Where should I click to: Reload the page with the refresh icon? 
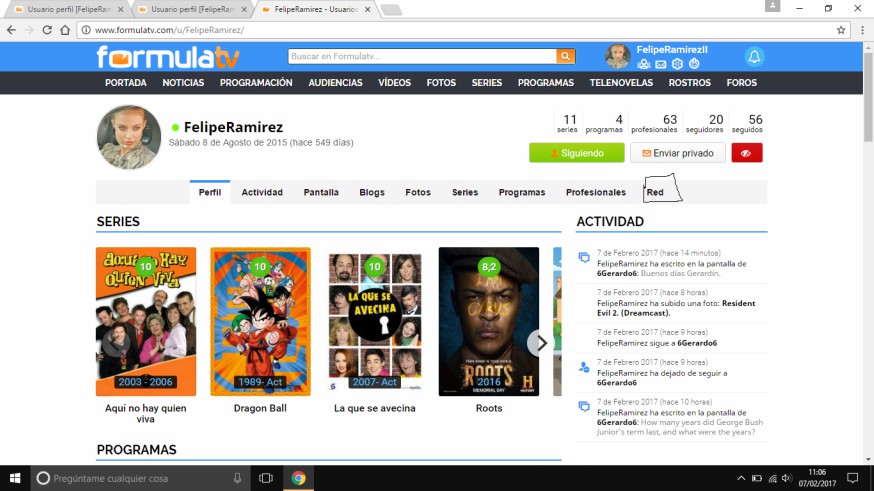point(47,30)
